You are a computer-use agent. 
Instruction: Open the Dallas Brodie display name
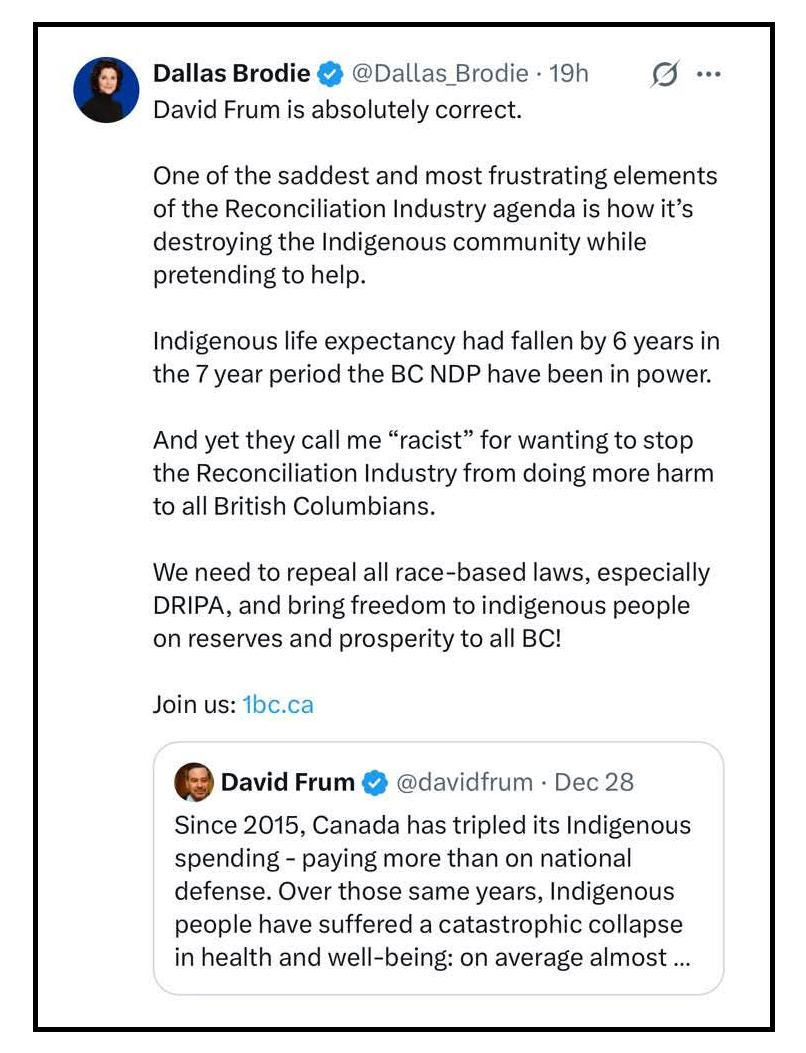click(x=232, y=74)
